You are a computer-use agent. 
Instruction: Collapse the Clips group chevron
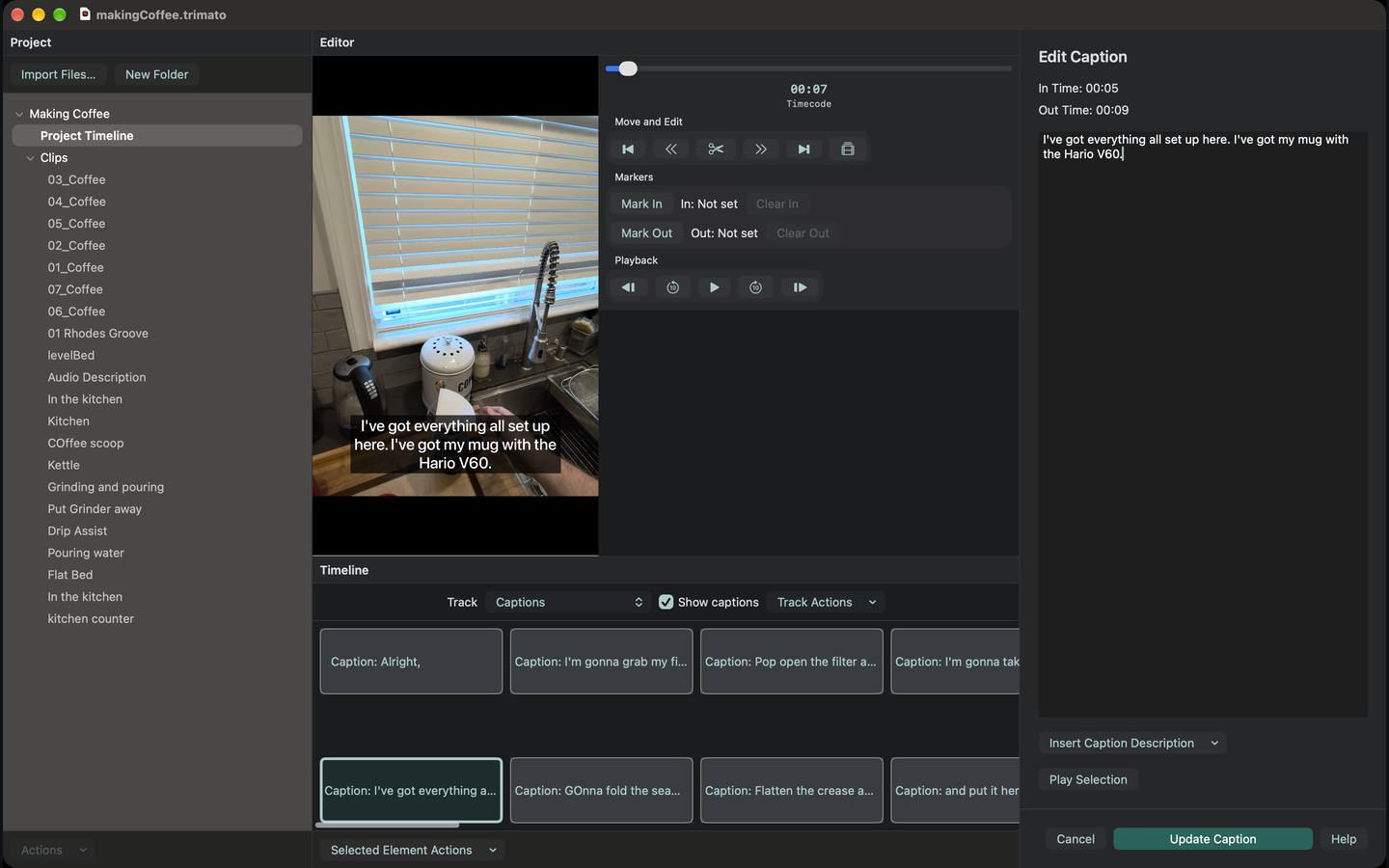point(30,158)
